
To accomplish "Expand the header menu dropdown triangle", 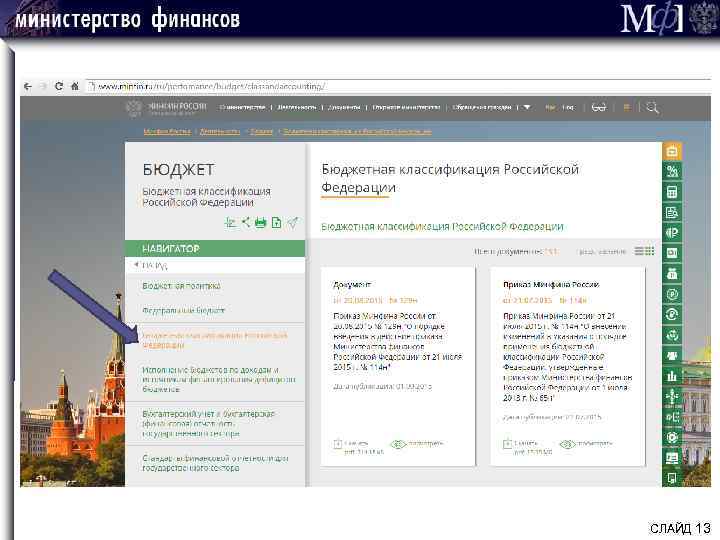I will pyautogui.click(x=527, y=107).
